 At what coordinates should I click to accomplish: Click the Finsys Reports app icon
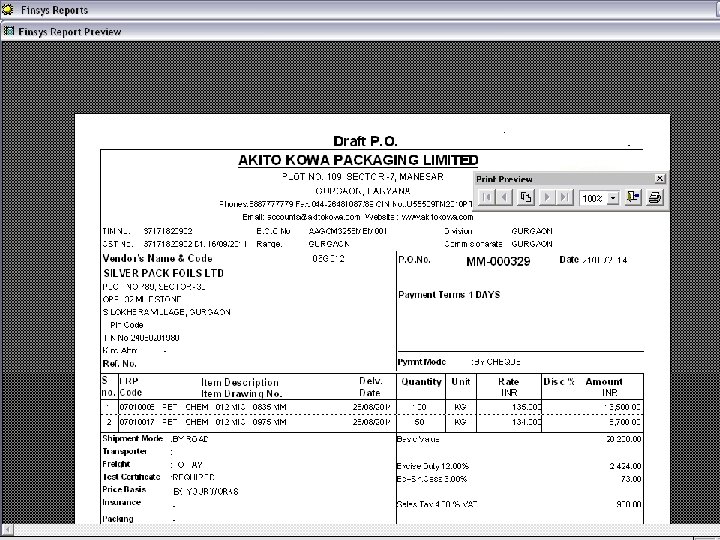[x=7, y=10]
